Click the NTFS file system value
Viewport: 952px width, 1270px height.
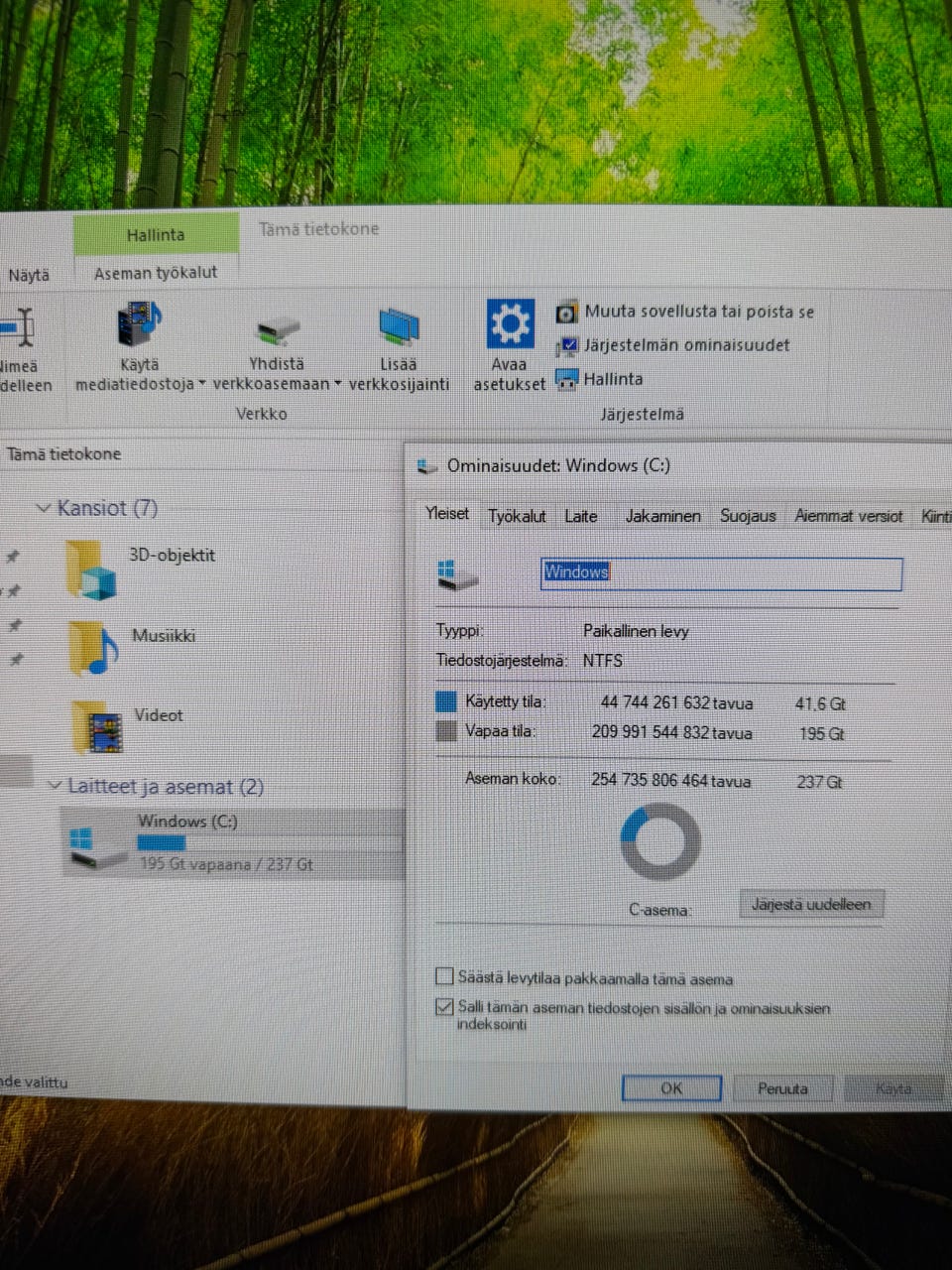tap(603, 661)
